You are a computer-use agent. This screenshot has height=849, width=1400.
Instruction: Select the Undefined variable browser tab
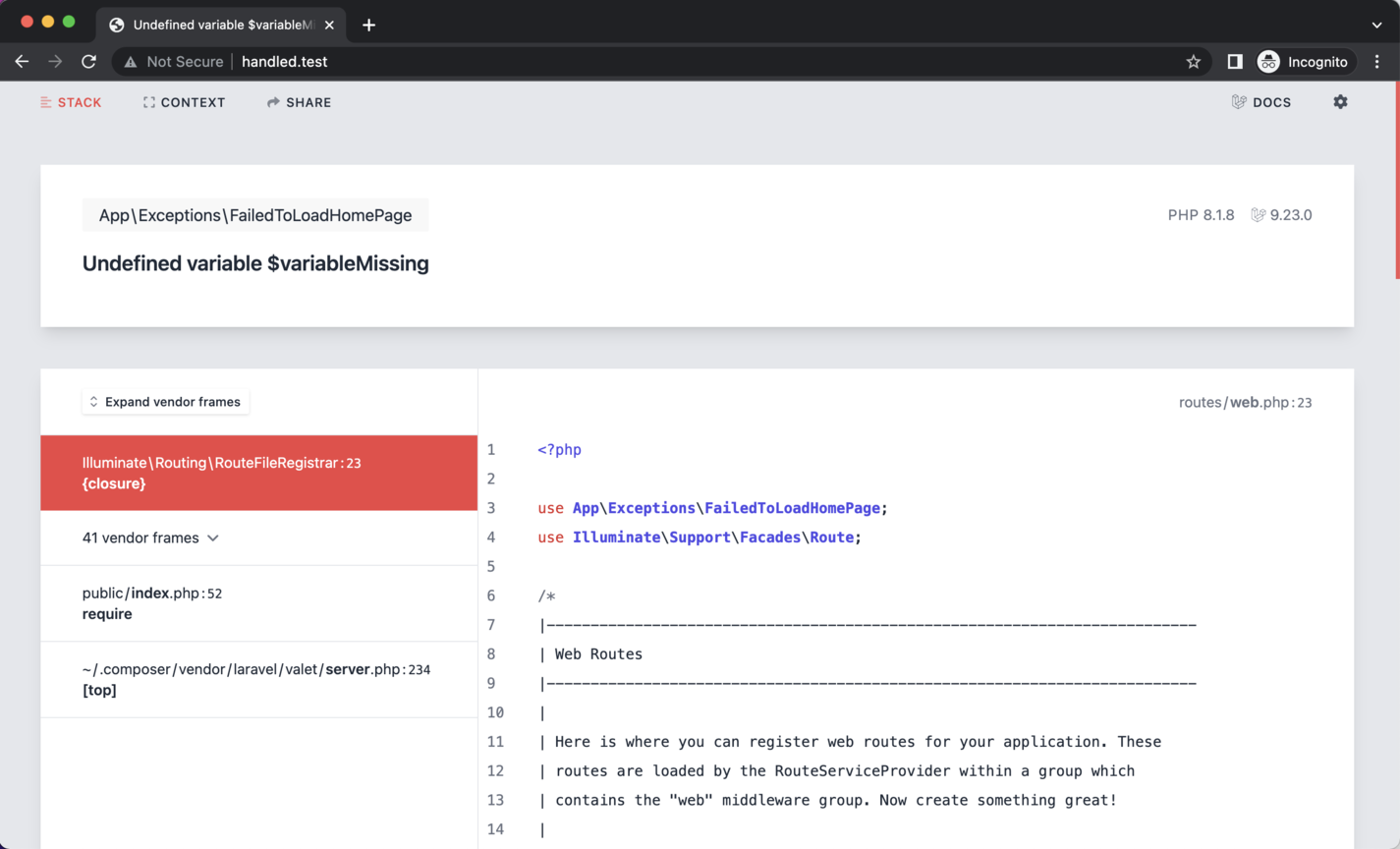point(221,24)
